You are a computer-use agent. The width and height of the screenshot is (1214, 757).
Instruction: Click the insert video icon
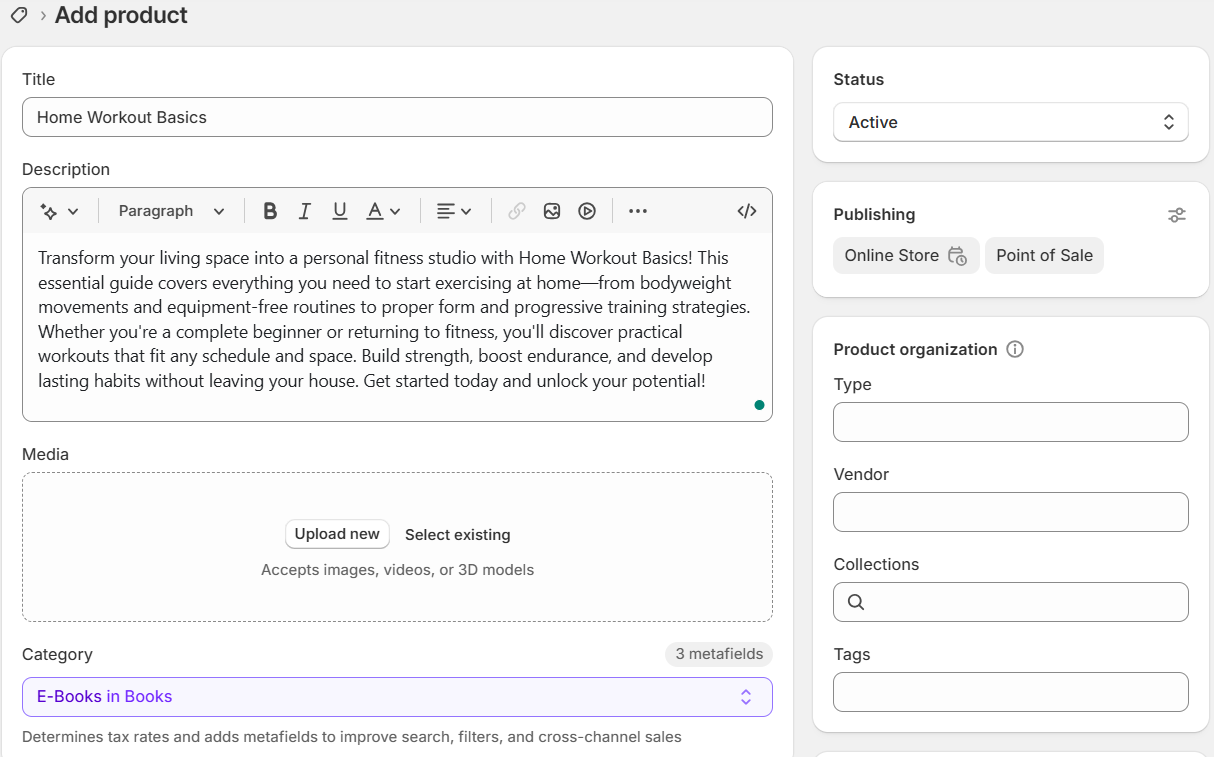587,211
